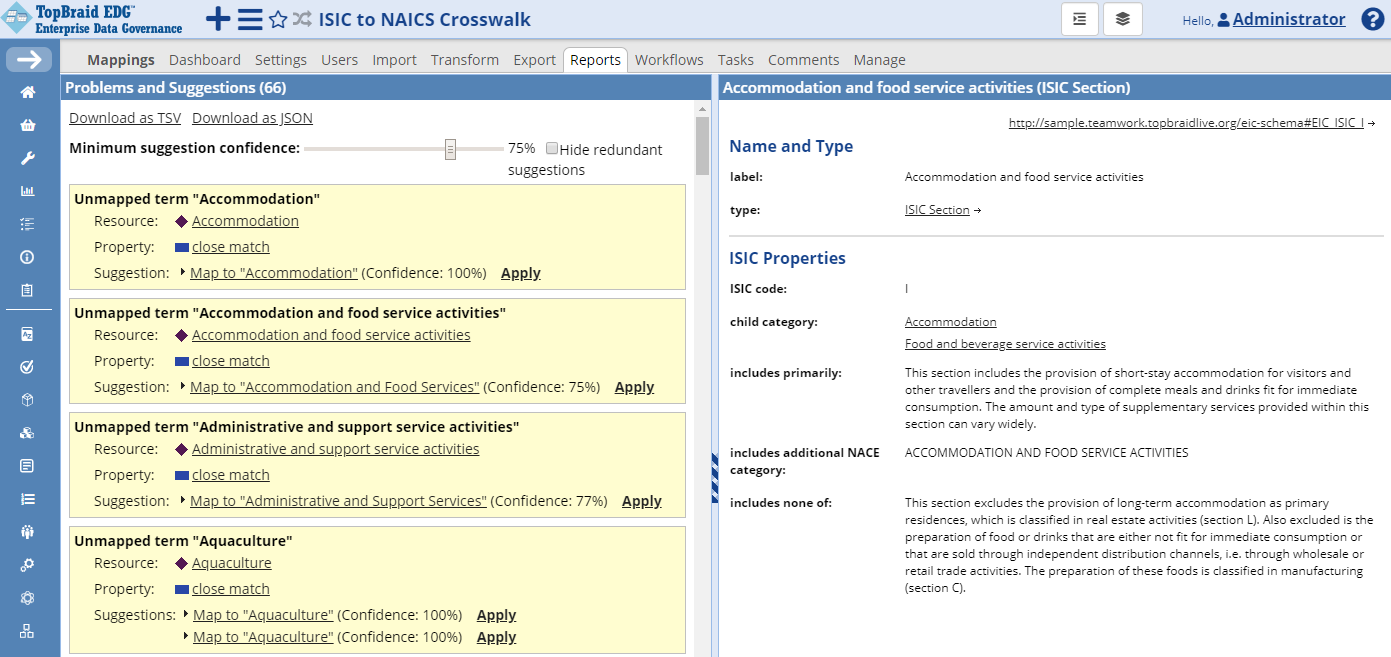Toggle Hide redundant suggestions checkbox
Screen dimensions: 1391x657
point(552,148)
